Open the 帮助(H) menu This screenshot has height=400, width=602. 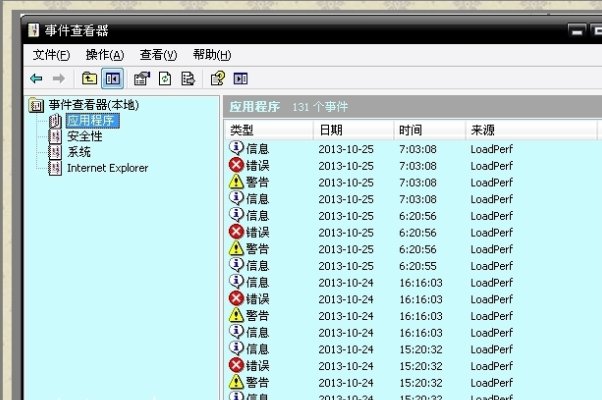212,55
